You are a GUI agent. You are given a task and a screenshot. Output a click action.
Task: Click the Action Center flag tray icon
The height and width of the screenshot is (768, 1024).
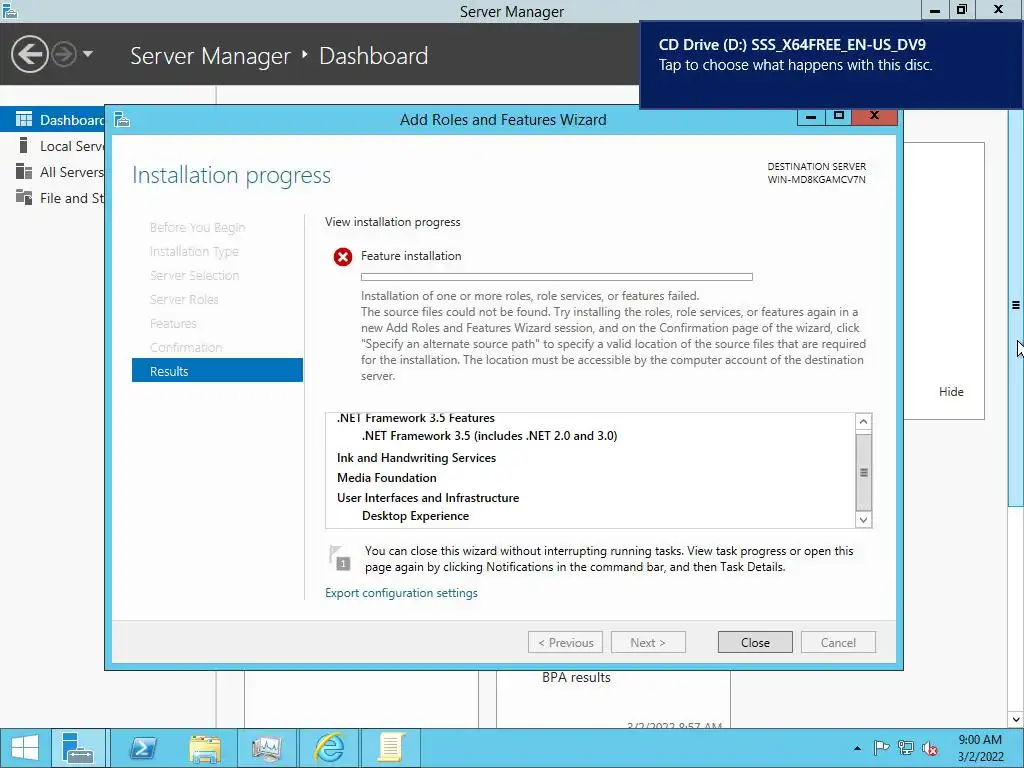point(881,748)
